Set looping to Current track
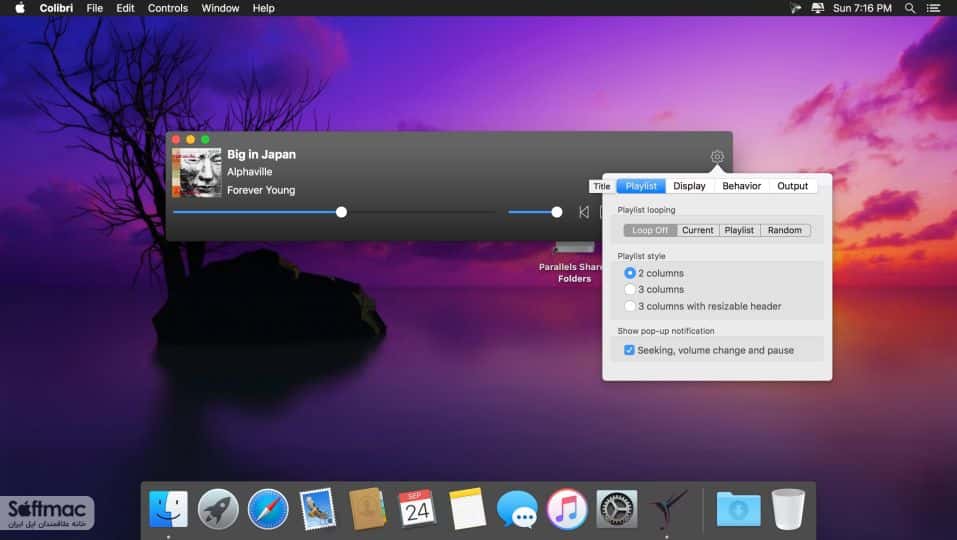 pos(698,230)
